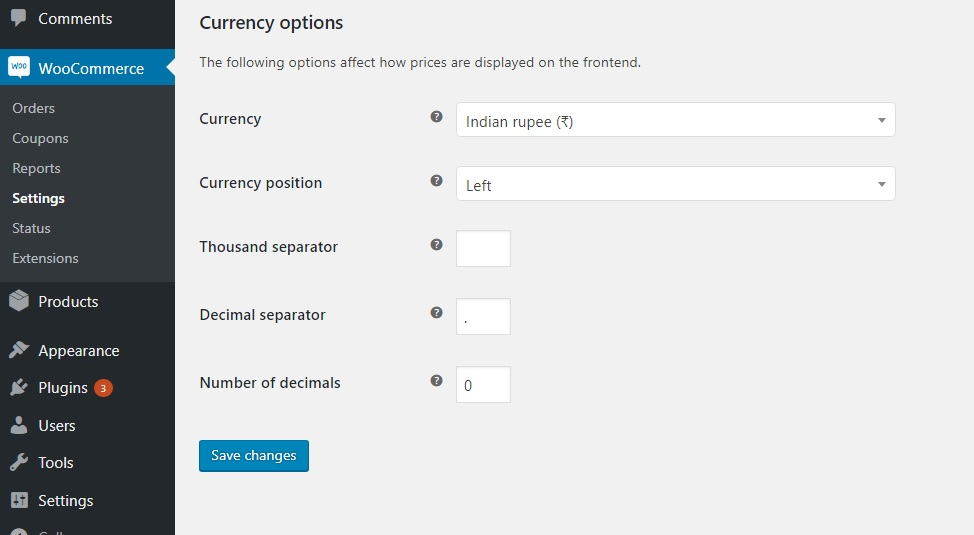
Task: Open Orders under WooCommerce menu
Action: (33, 108)
